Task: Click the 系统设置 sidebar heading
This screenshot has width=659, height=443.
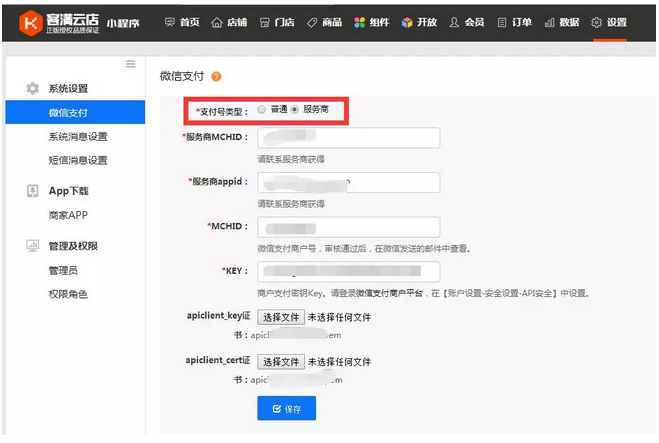Action: [x=68, y=89]
